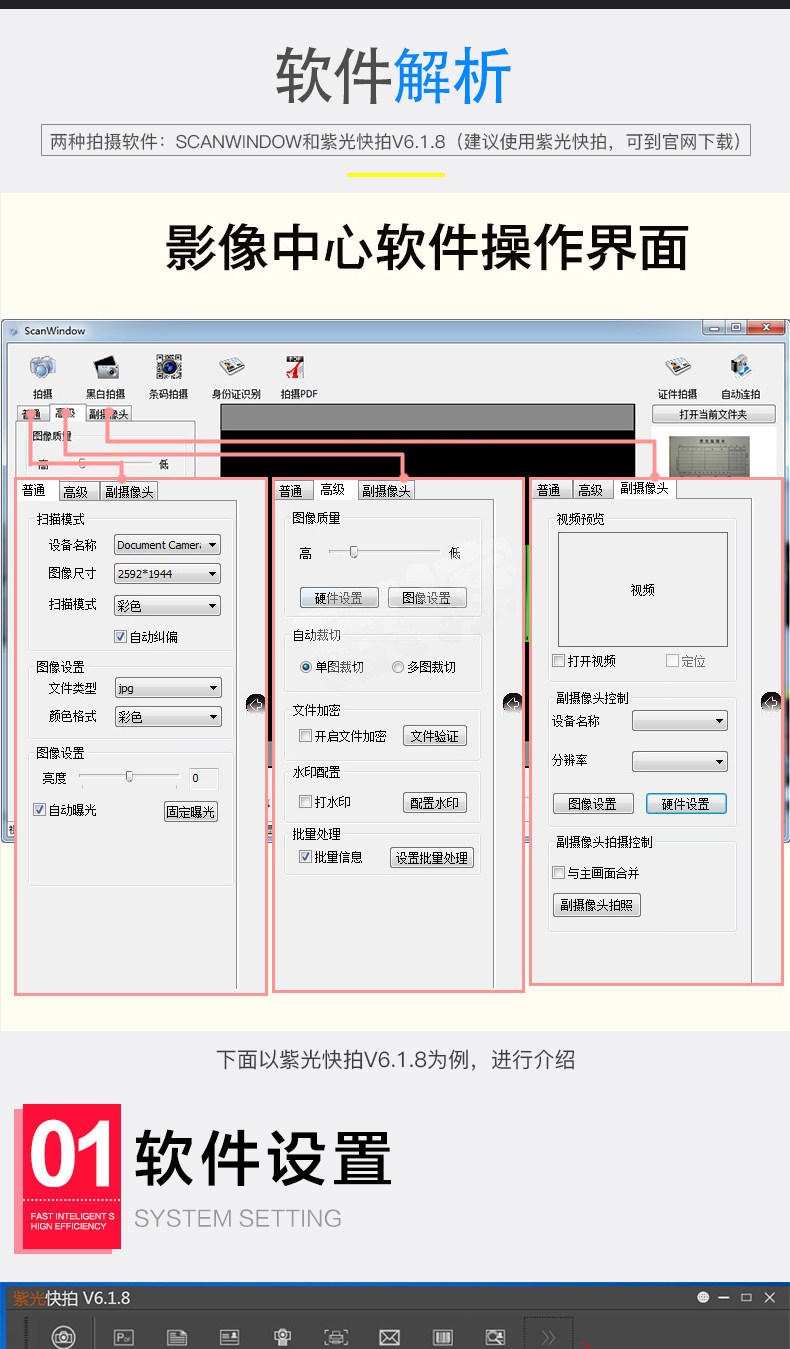The width and height of the screenshot is (790, 1349).
Task: Click the 固定曝光 button
Action: coord(190,812)
